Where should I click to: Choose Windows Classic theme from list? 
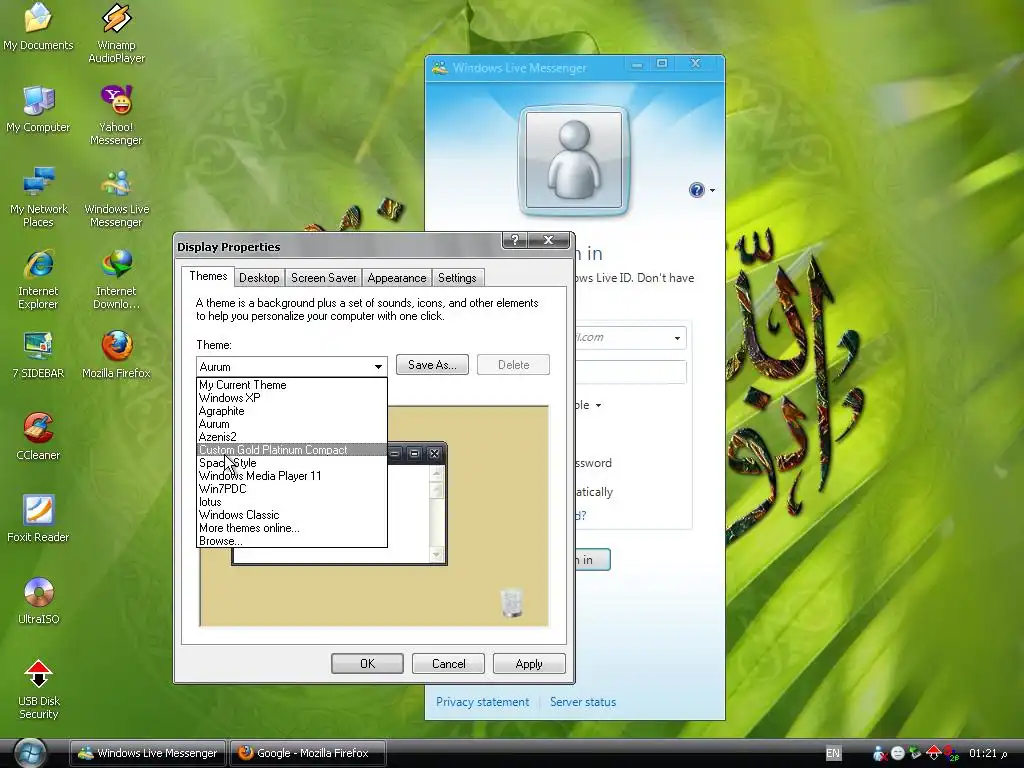[292, 515]
